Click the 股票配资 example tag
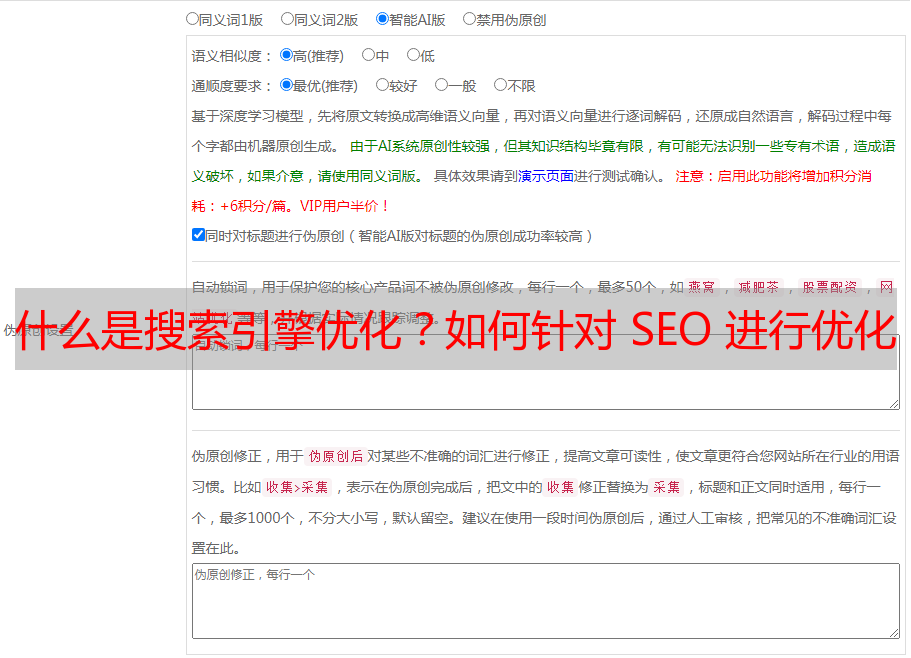911x658 pixels. point(830,287)
